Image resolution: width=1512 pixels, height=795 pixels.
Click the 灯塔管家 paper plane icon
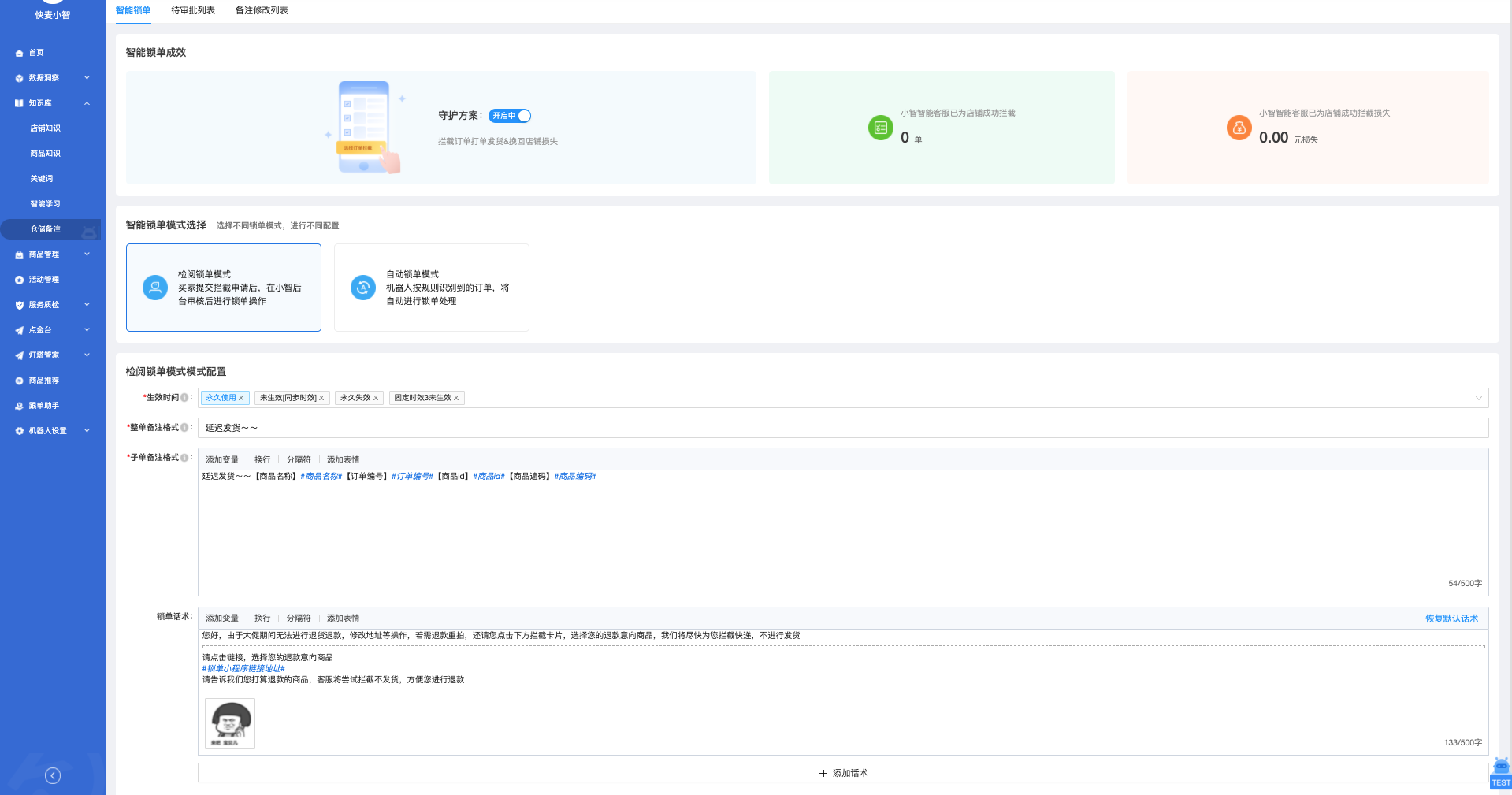(x=19, y=355)
